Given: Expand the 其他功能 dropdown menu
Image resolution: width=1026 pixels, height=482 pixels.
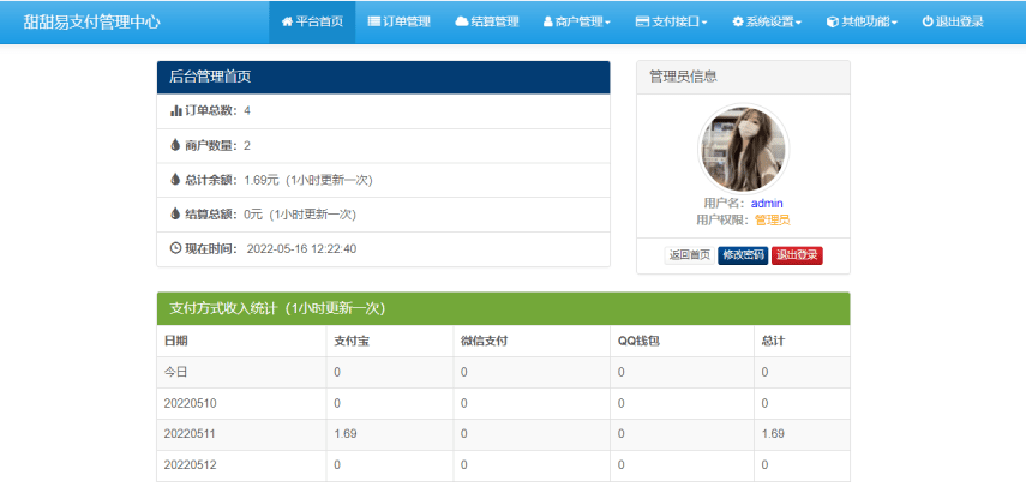Looking at the screenshot, I should [x=862, y=22].
